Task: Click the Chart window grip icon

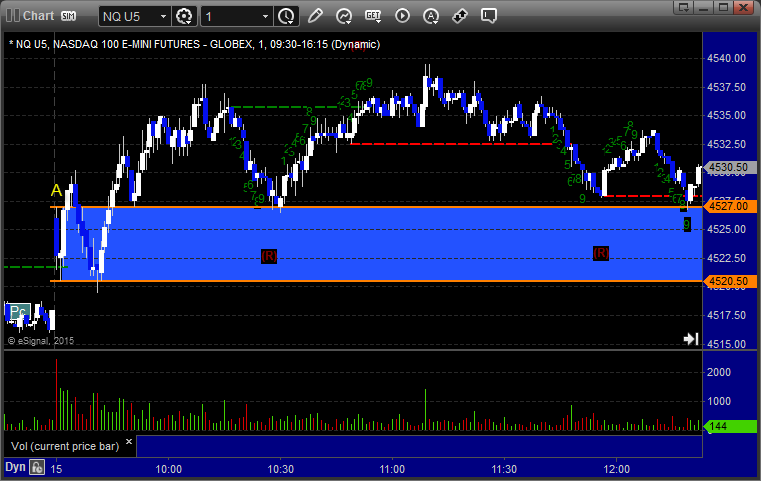Action: pos(13,16)
